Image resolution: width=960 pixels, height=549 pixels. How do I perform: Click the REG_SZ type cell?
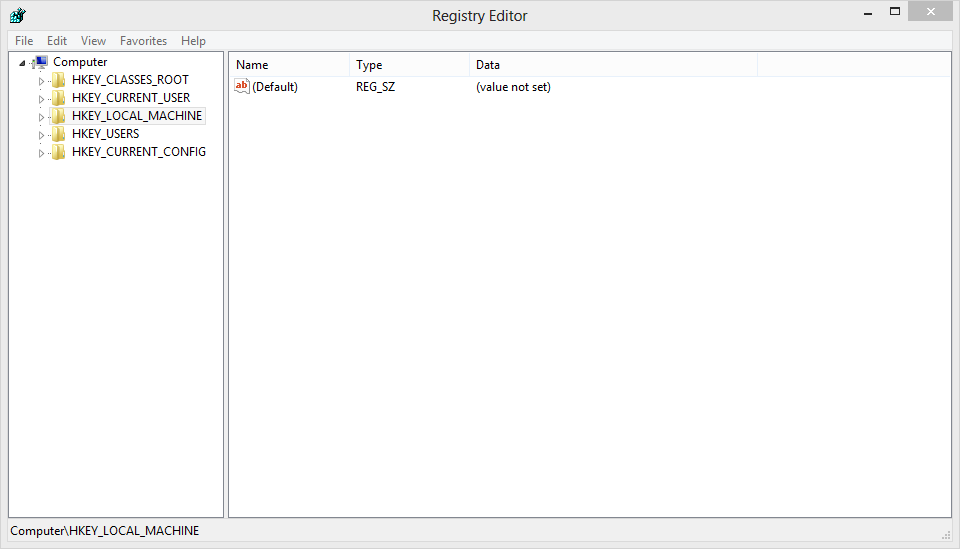coord(375,86)
